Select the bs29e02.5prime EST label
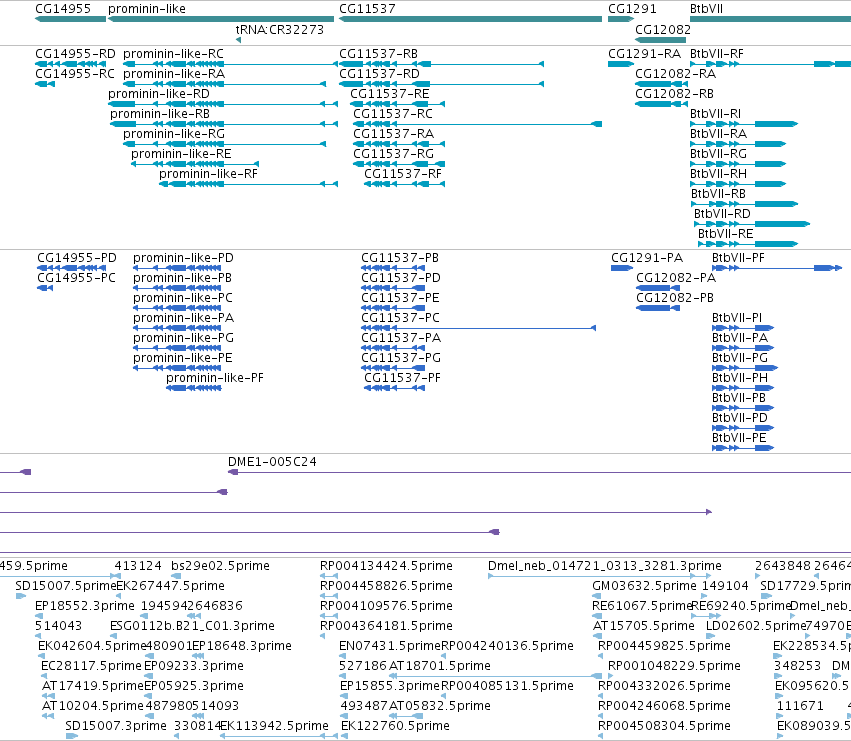 pyautogui.click(x=220, y=566)
